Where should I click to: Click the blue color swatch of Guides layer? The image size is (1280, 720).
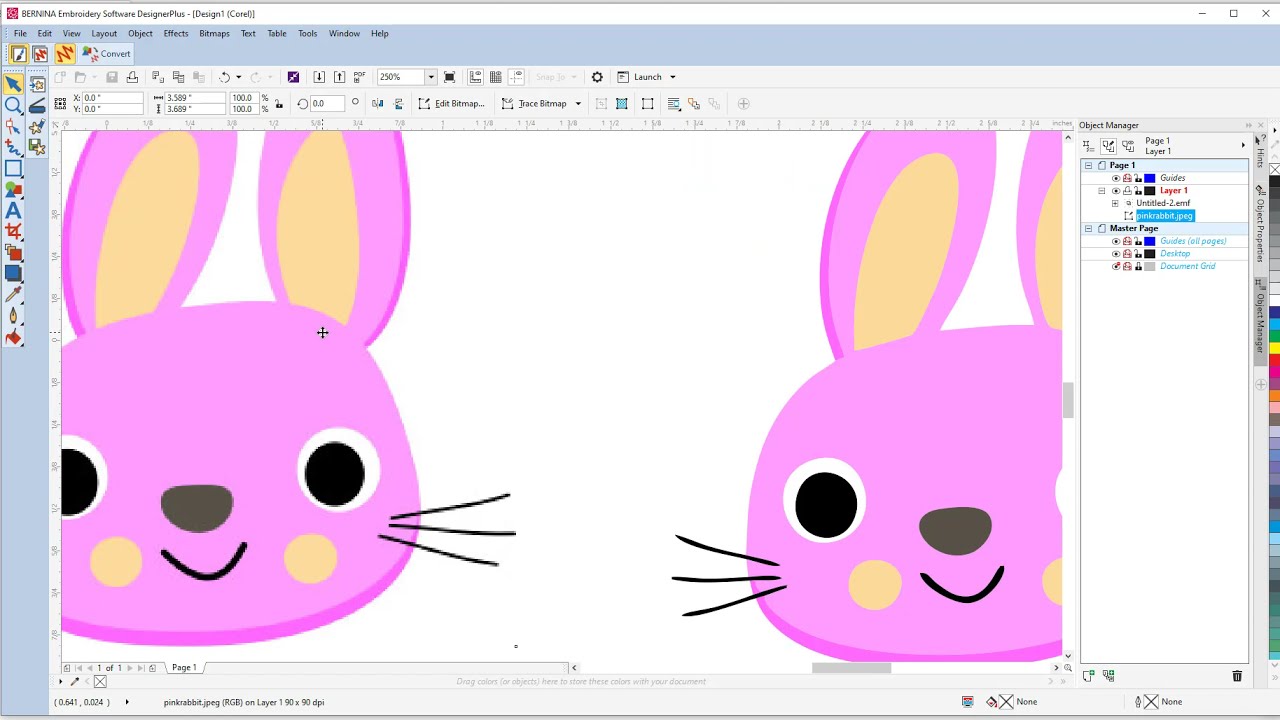coord(1150,178)
